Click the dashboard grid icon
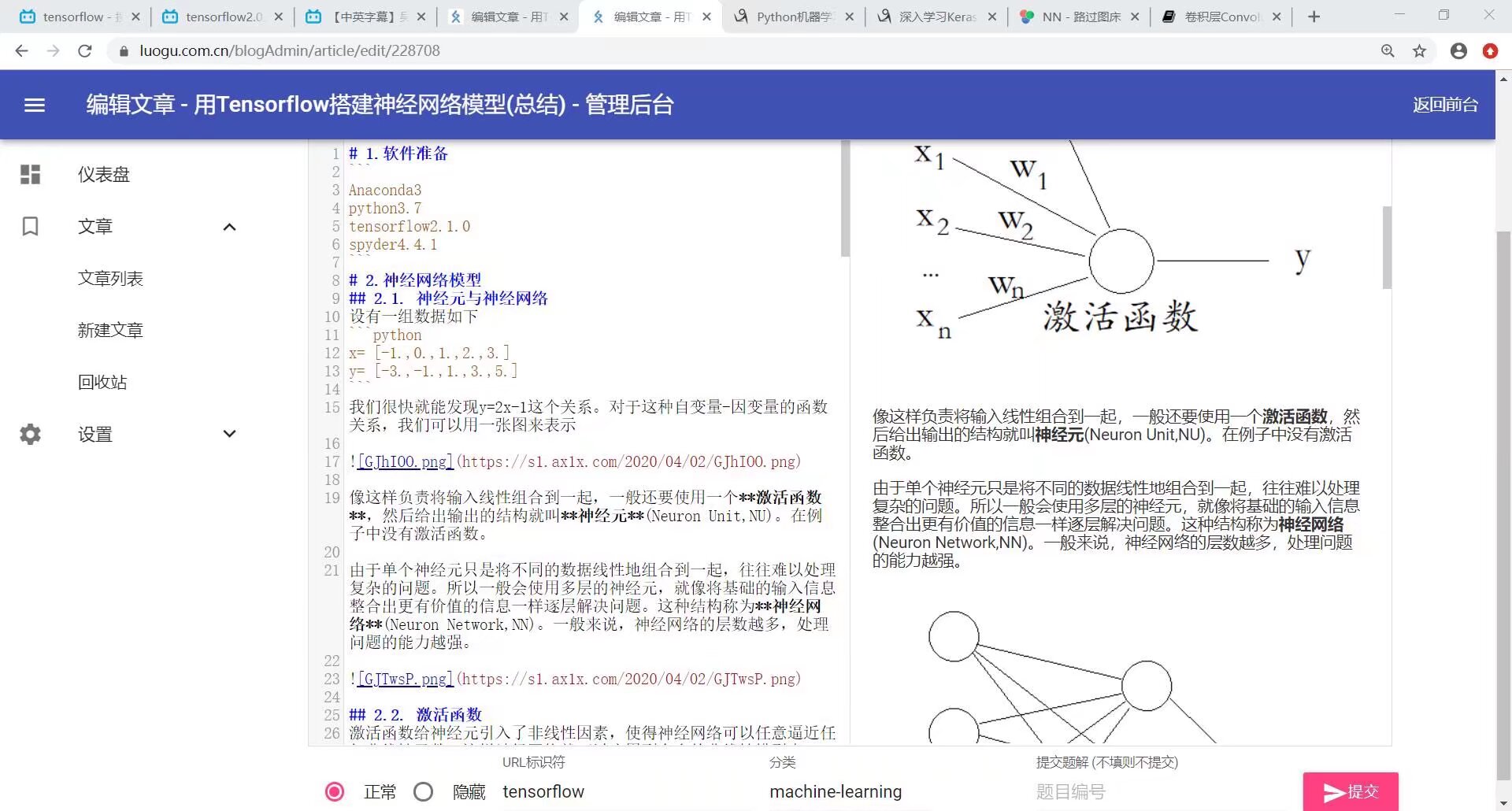Screen dimensions: 1512x811 30,174
